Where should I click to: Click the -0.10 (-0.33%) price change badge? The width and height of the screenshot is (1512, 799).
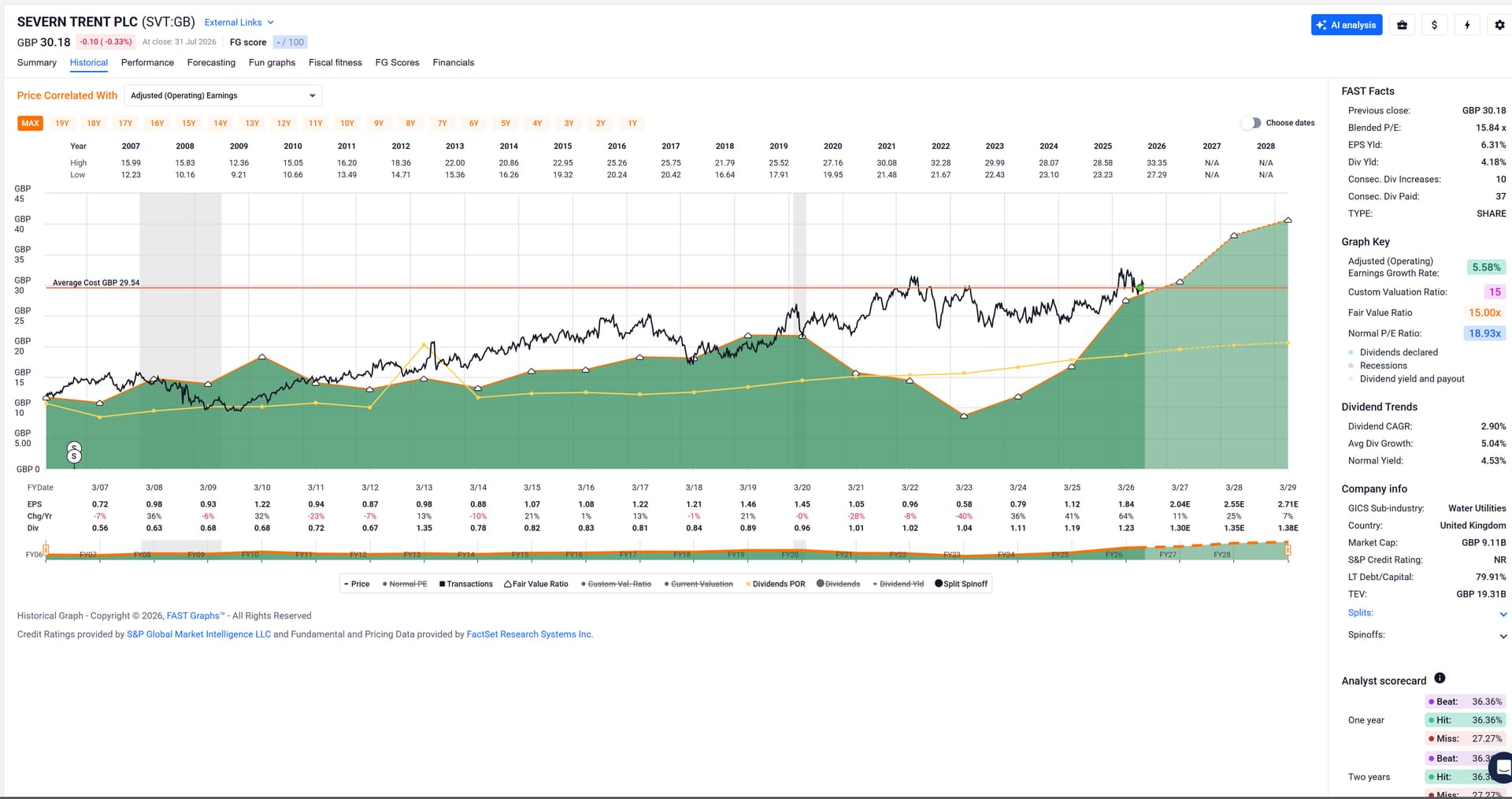106,43
